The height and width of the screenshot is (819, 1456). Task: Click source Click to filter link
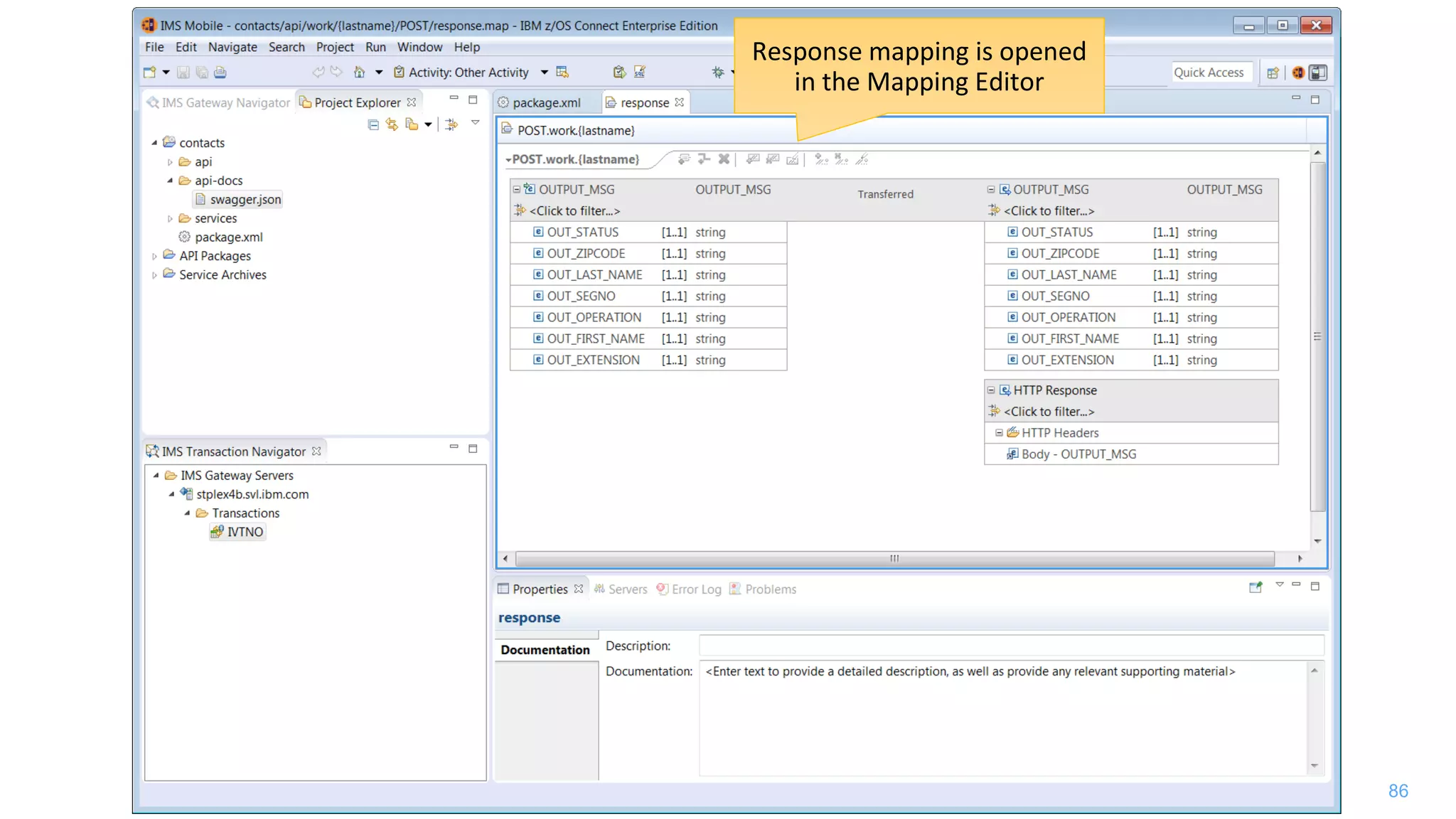574,210
